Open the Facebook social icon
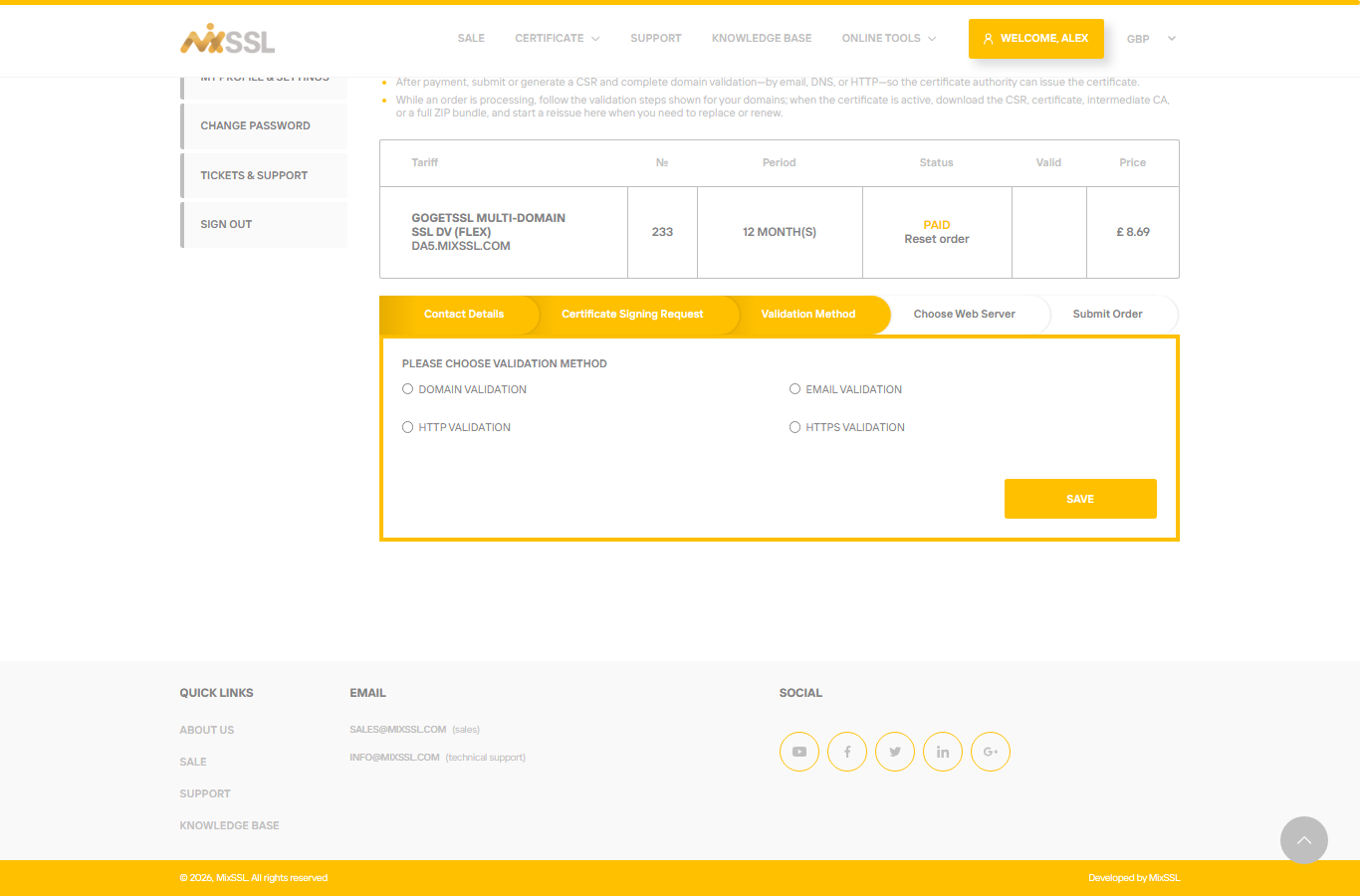 click(847, 752)
